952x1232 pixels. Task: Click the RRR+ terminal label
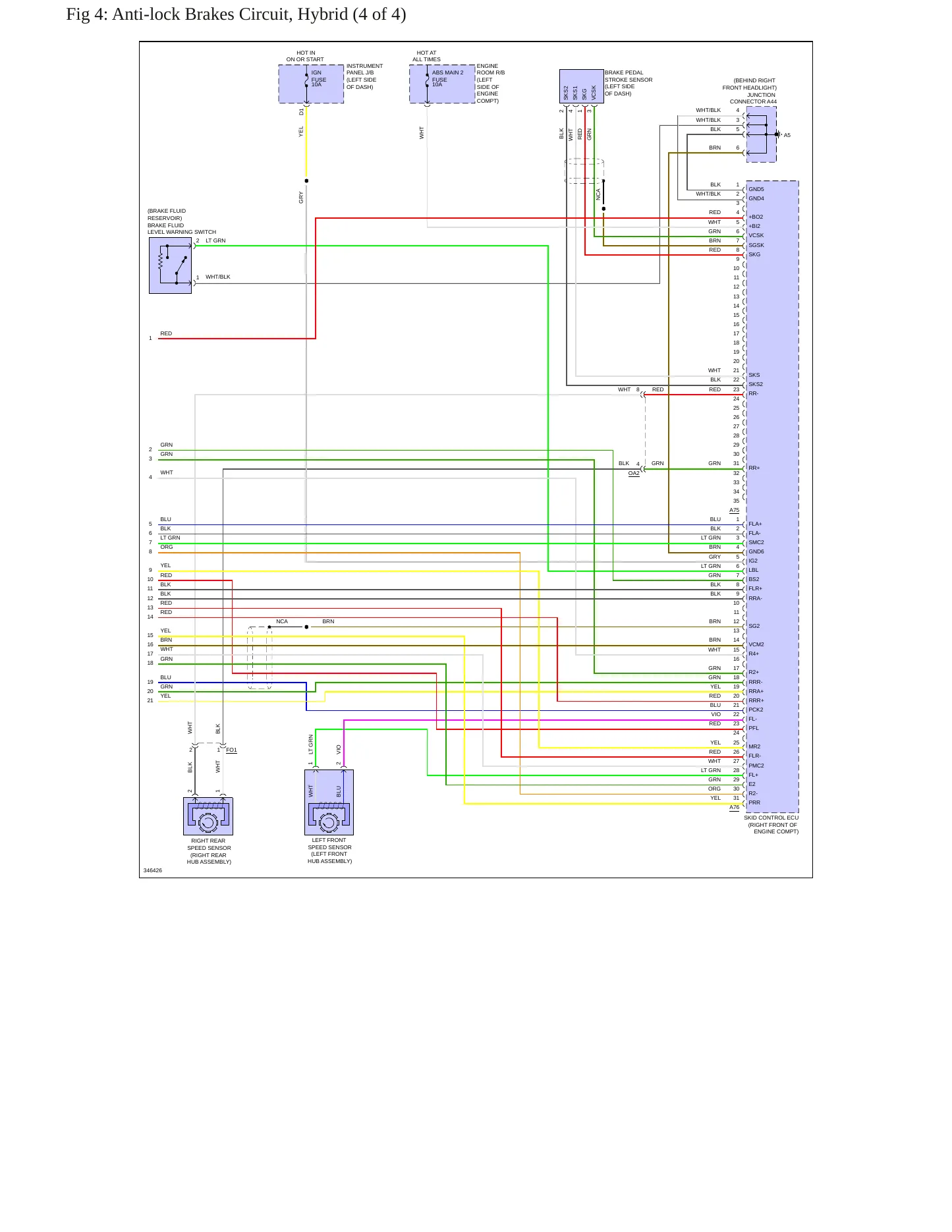coord(756,700)
